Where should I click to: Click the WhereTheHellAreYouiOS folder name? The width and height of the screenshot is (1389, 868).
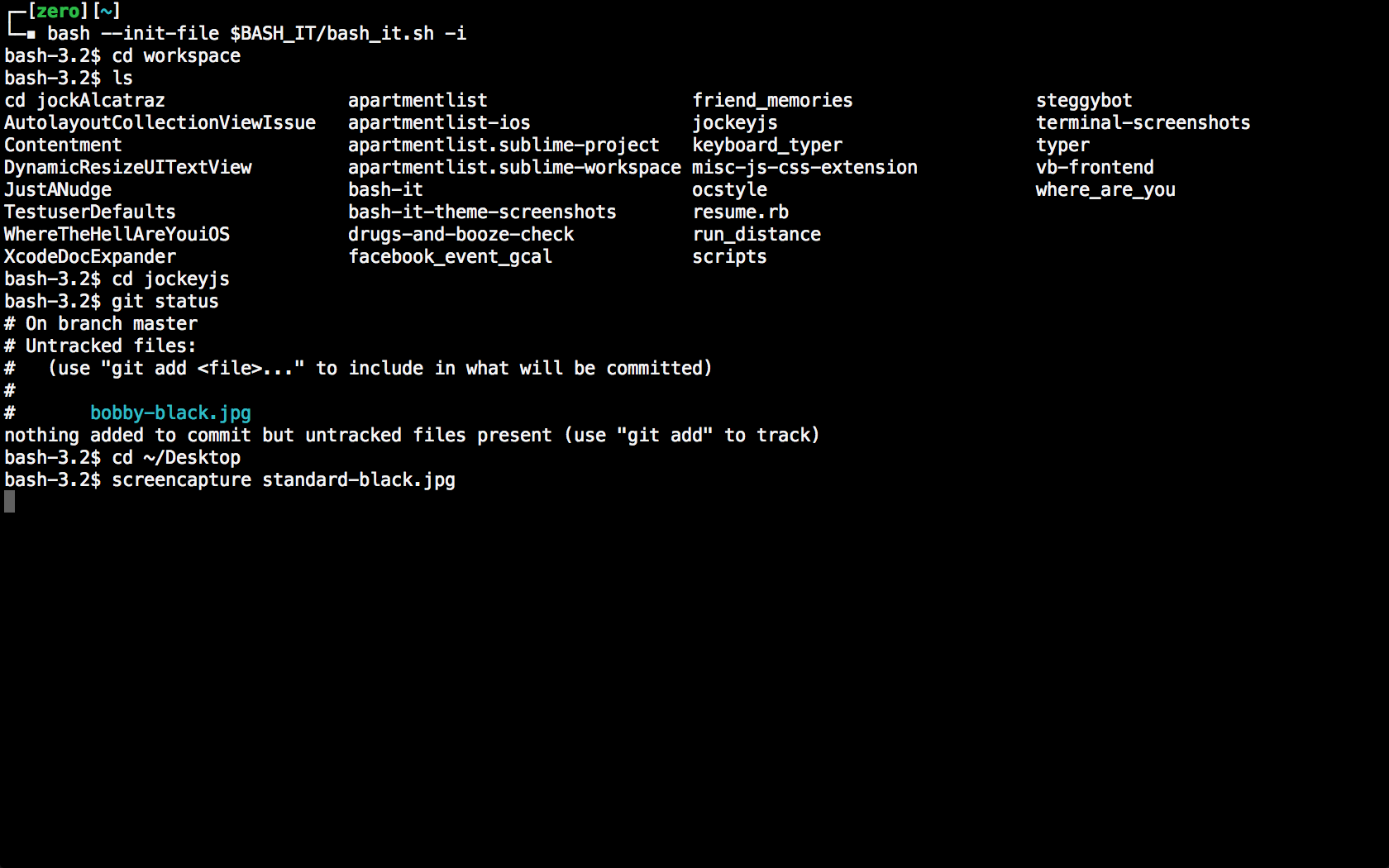pos(117,234)
